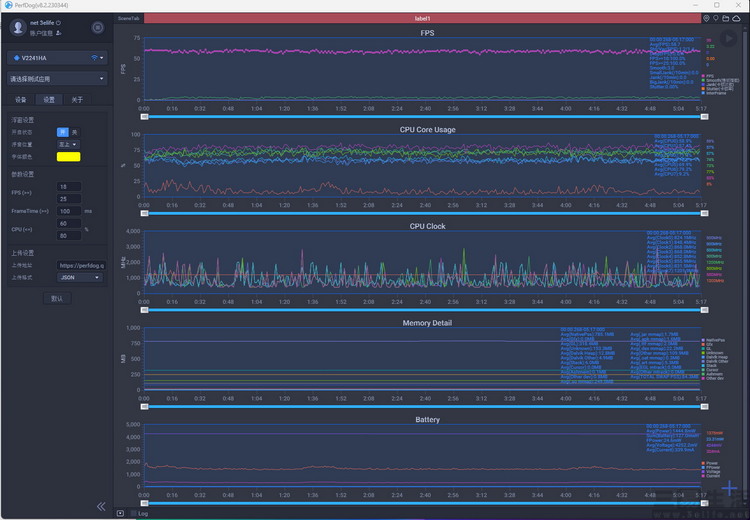The width and height of the screenshot is (750, 520).
Task: Click the CPU threshold field showing 60
Action: 69,223
